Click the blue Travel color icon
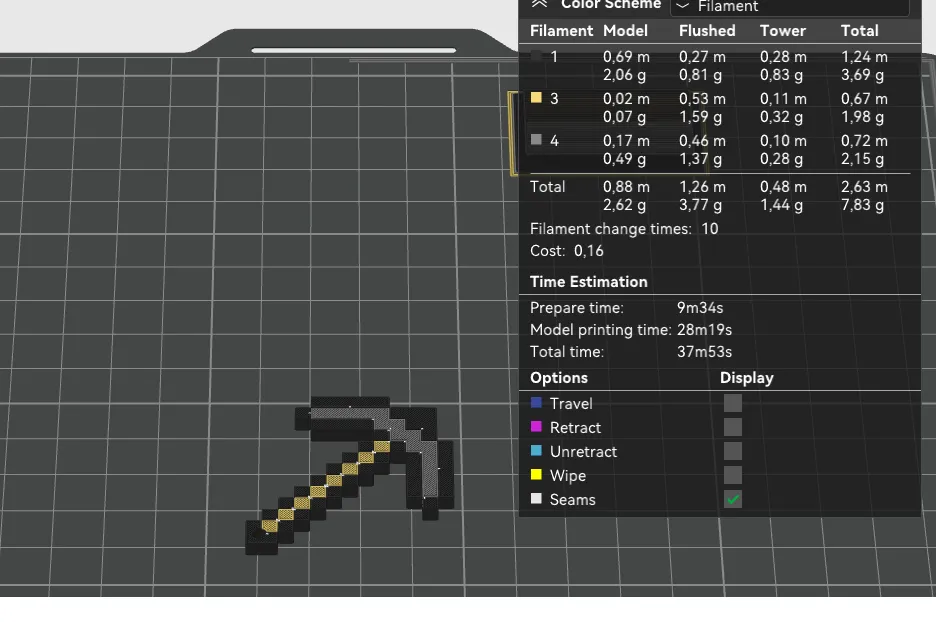 536,403
